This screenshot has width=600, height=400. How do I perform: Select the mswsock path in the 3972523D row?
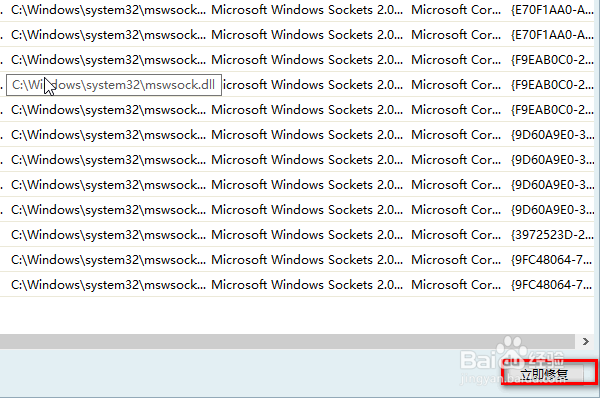[x=108, y=235]
